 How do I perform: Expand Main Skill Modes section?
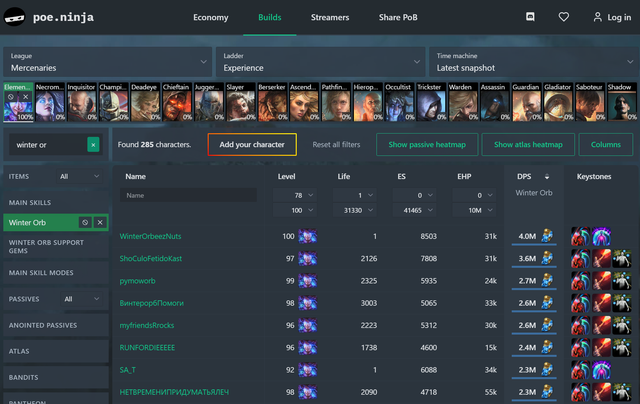[56, 273]
